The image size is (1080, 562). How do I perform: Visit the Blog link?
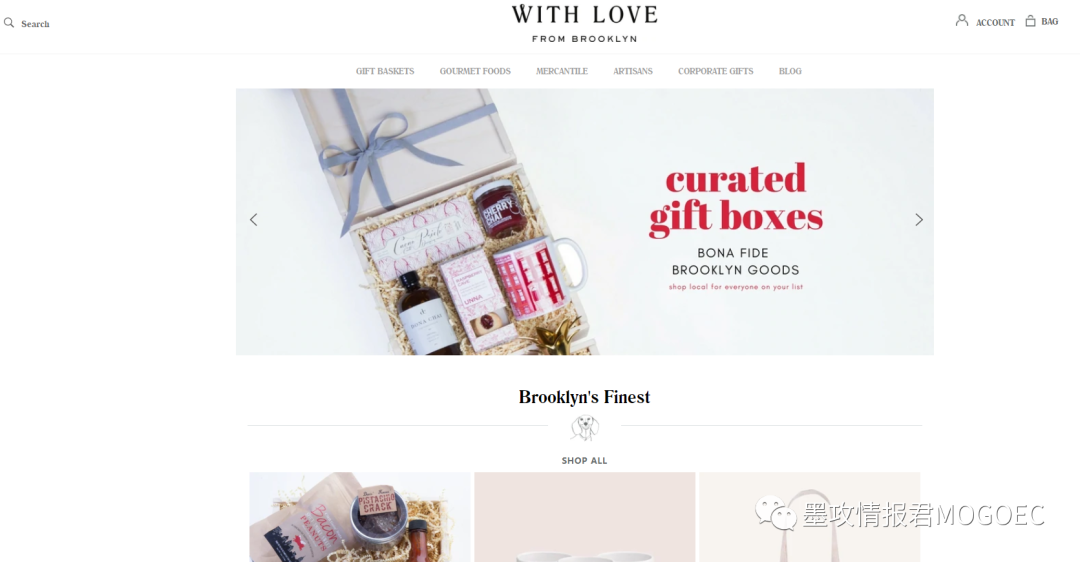pyautogui.click(x=790, y=71)
